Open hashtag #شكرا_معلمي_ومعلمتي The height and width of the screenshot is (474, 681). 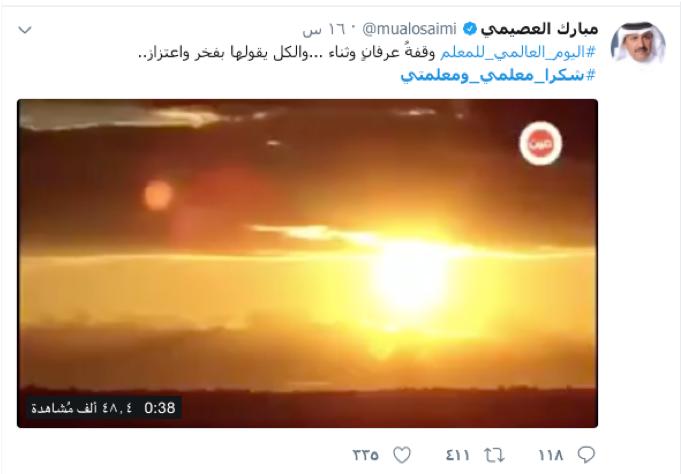498,75
